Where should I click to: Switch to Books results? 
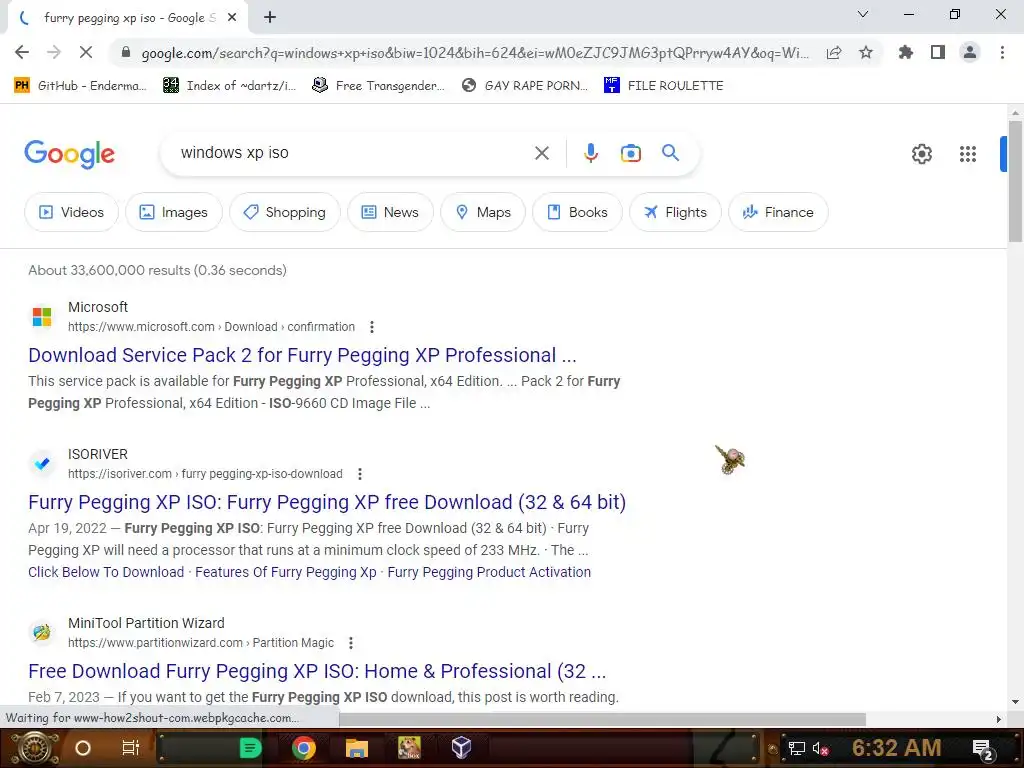(577, 212)
